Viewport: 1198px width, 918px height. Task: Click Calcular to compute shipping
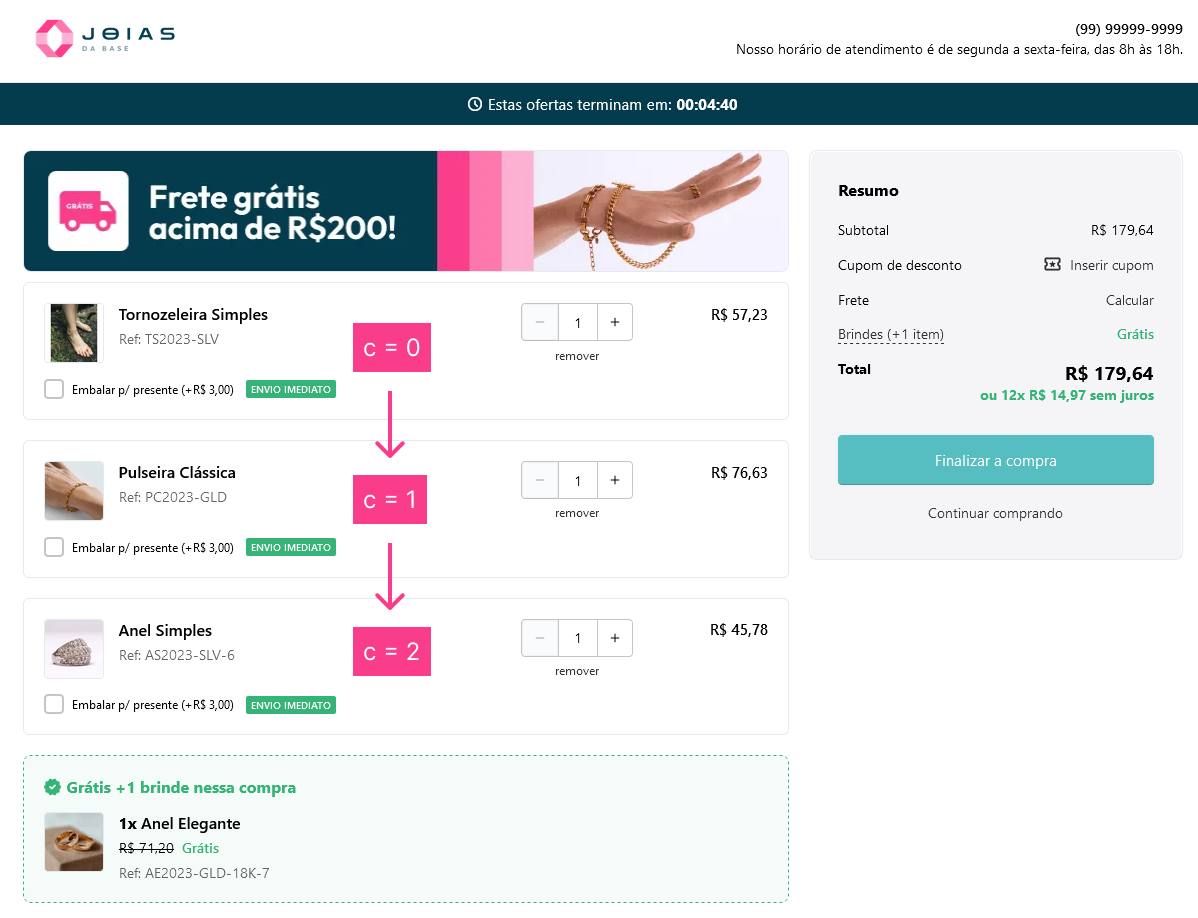pyautogui.click(x=1129, y=300)
